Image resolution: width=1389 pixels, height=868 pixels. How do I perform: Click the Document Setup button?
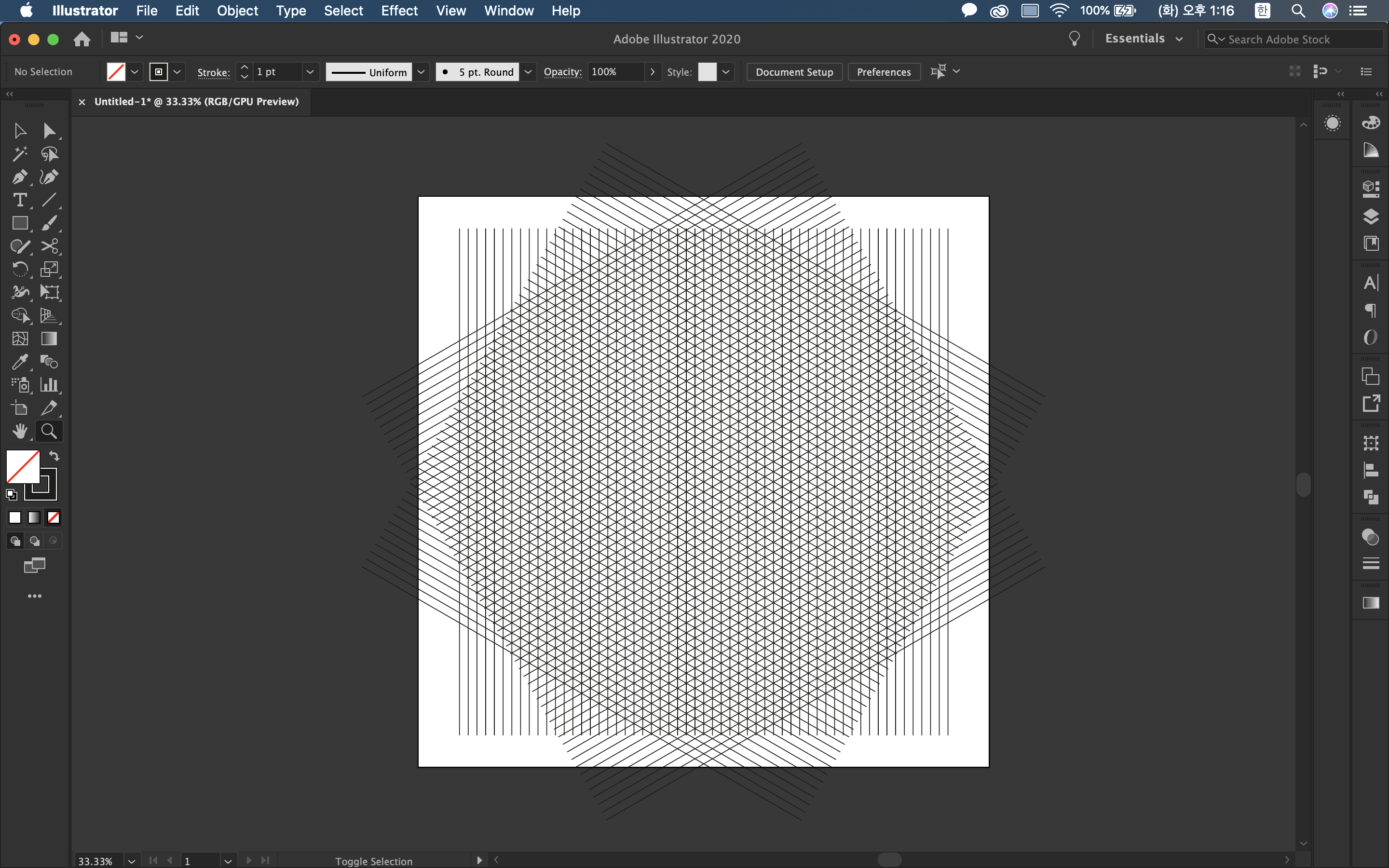pos(794,72)
